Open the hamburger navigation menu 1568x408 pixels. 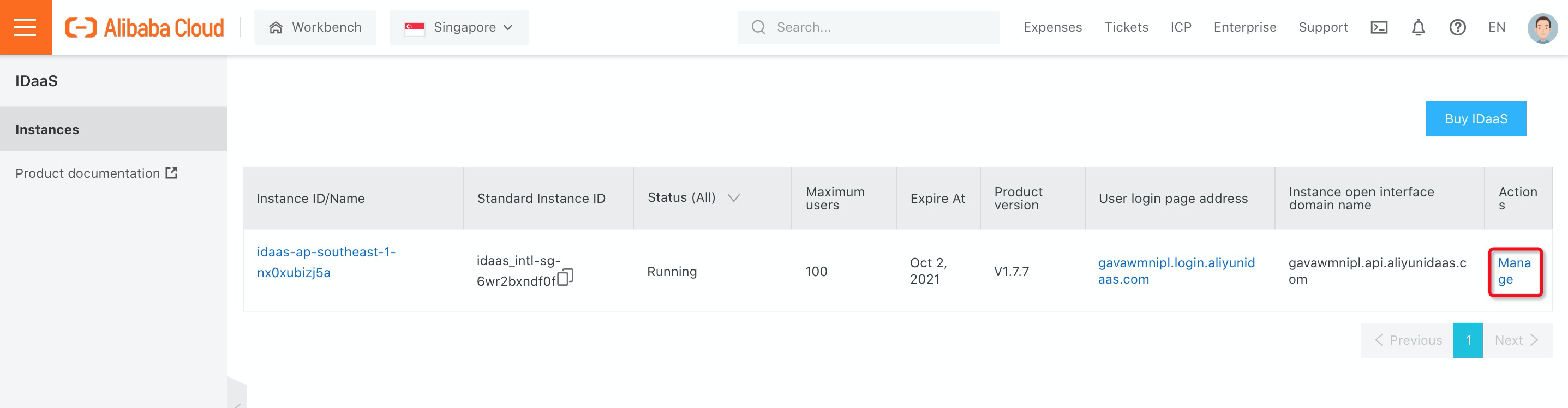tap(26, 27)
